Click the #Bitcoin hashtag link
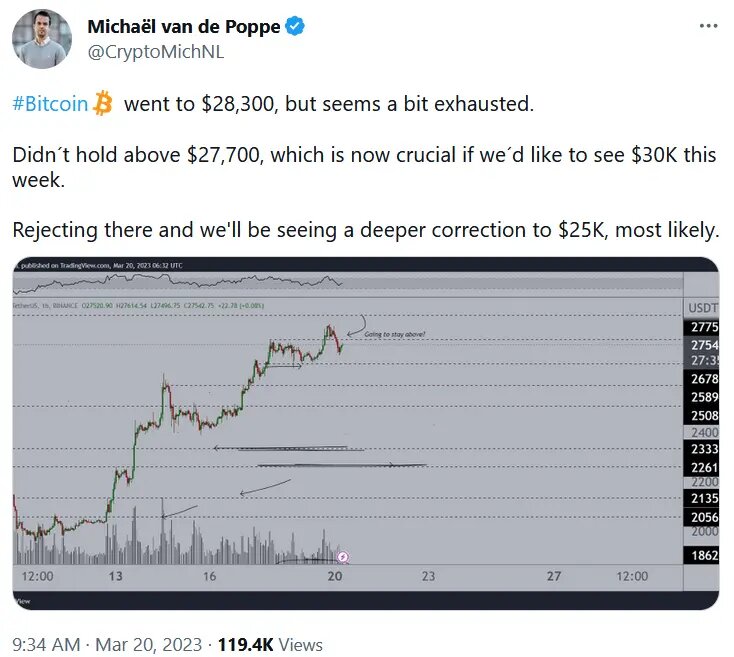This screenshot has height=657, width=734. [50, 103]
